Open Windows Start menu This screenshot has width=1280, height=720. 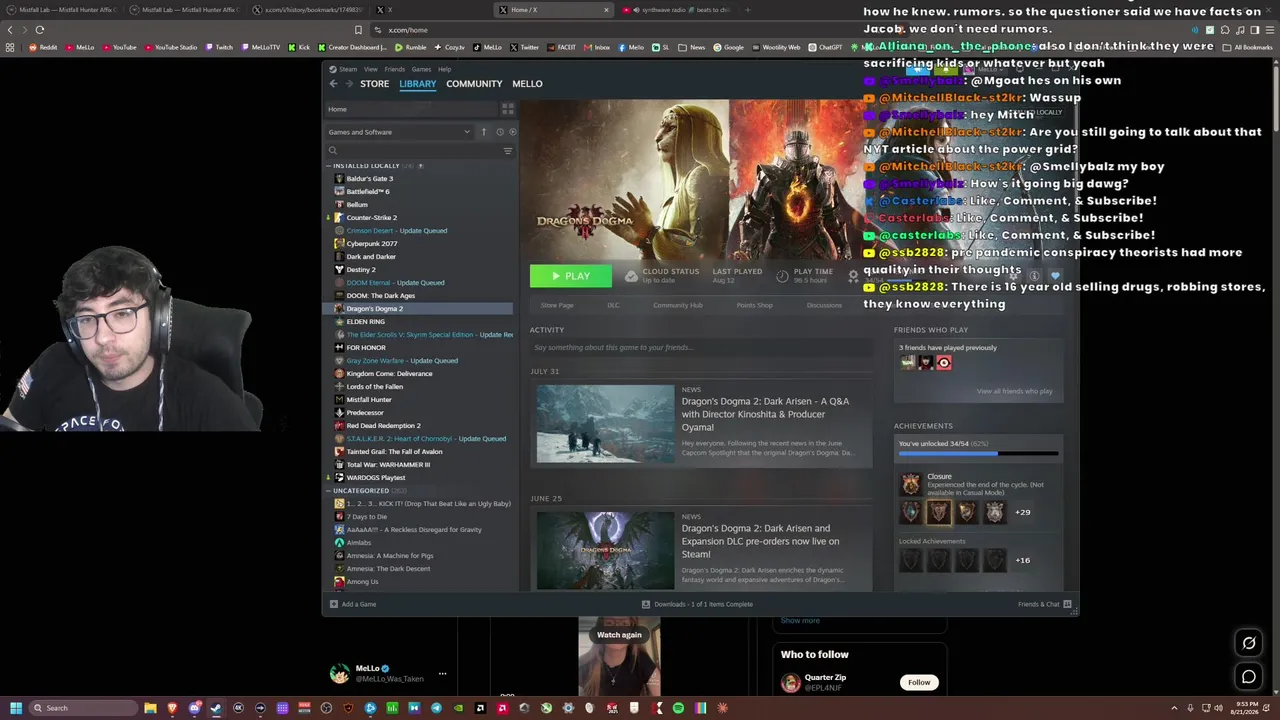(x=16, y=708)
